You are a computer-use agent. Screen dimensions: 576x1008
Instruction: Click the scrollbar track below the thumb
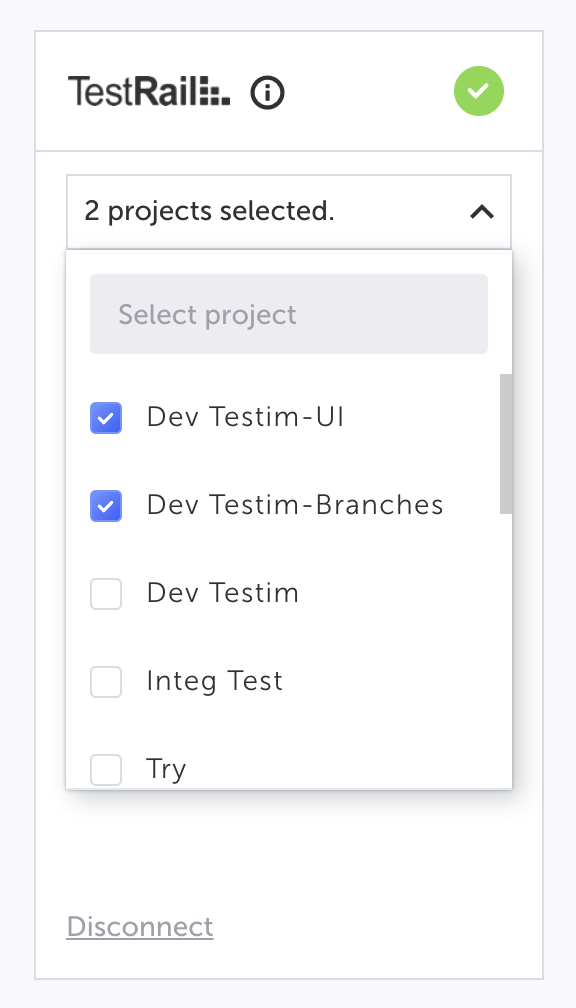point(506,649)
